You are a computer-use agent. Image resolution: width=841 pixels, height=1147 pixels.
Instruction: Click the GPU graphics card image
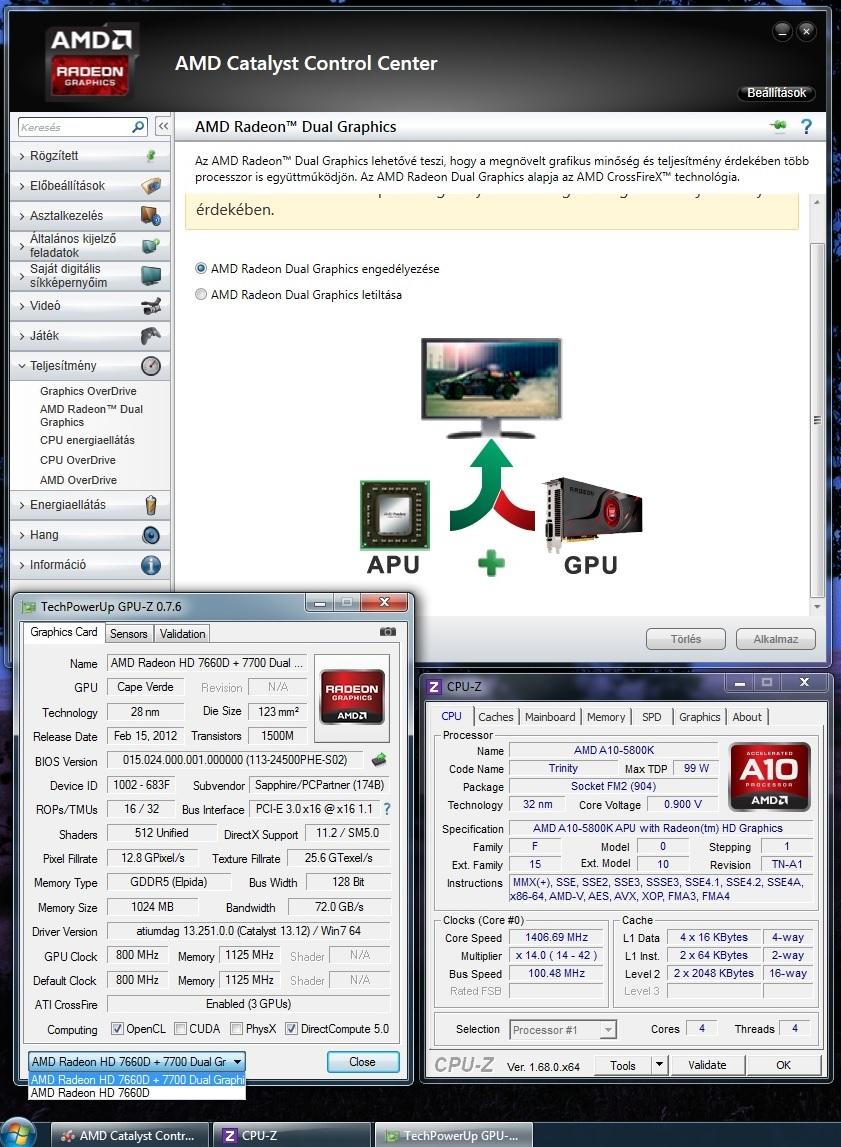592,514
